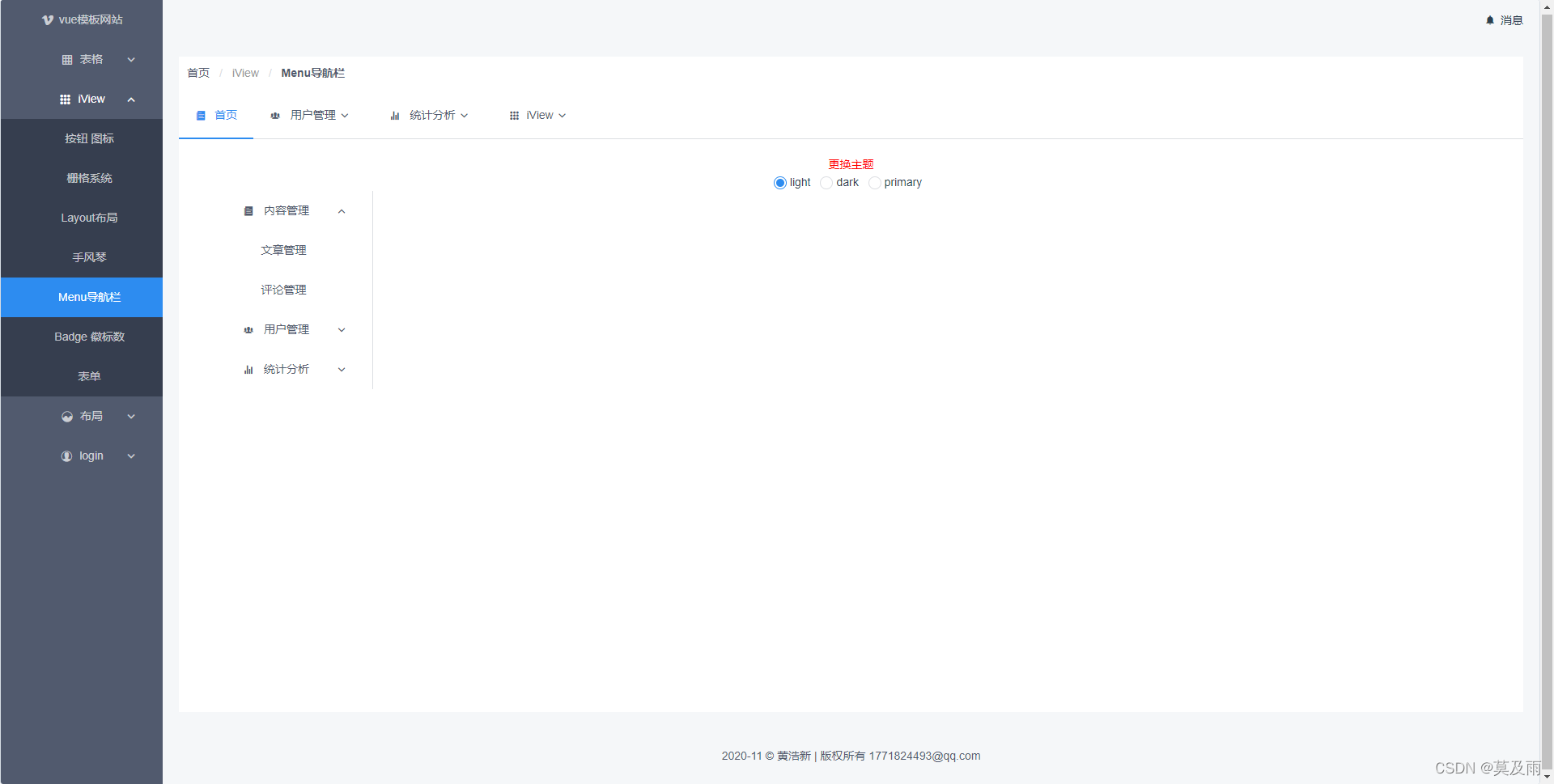
Task: Click the user icon beside login
Action: 66,456
